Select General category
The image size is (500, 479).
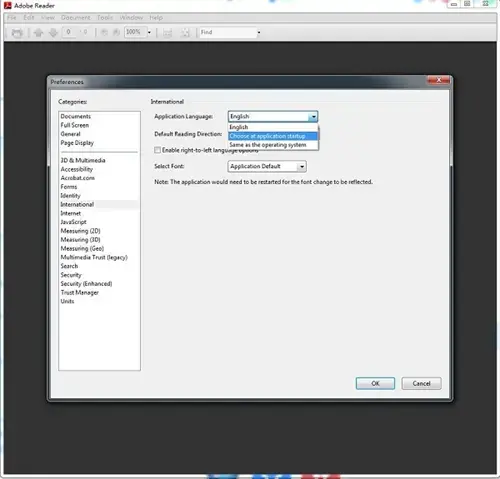tap(70, 134)
